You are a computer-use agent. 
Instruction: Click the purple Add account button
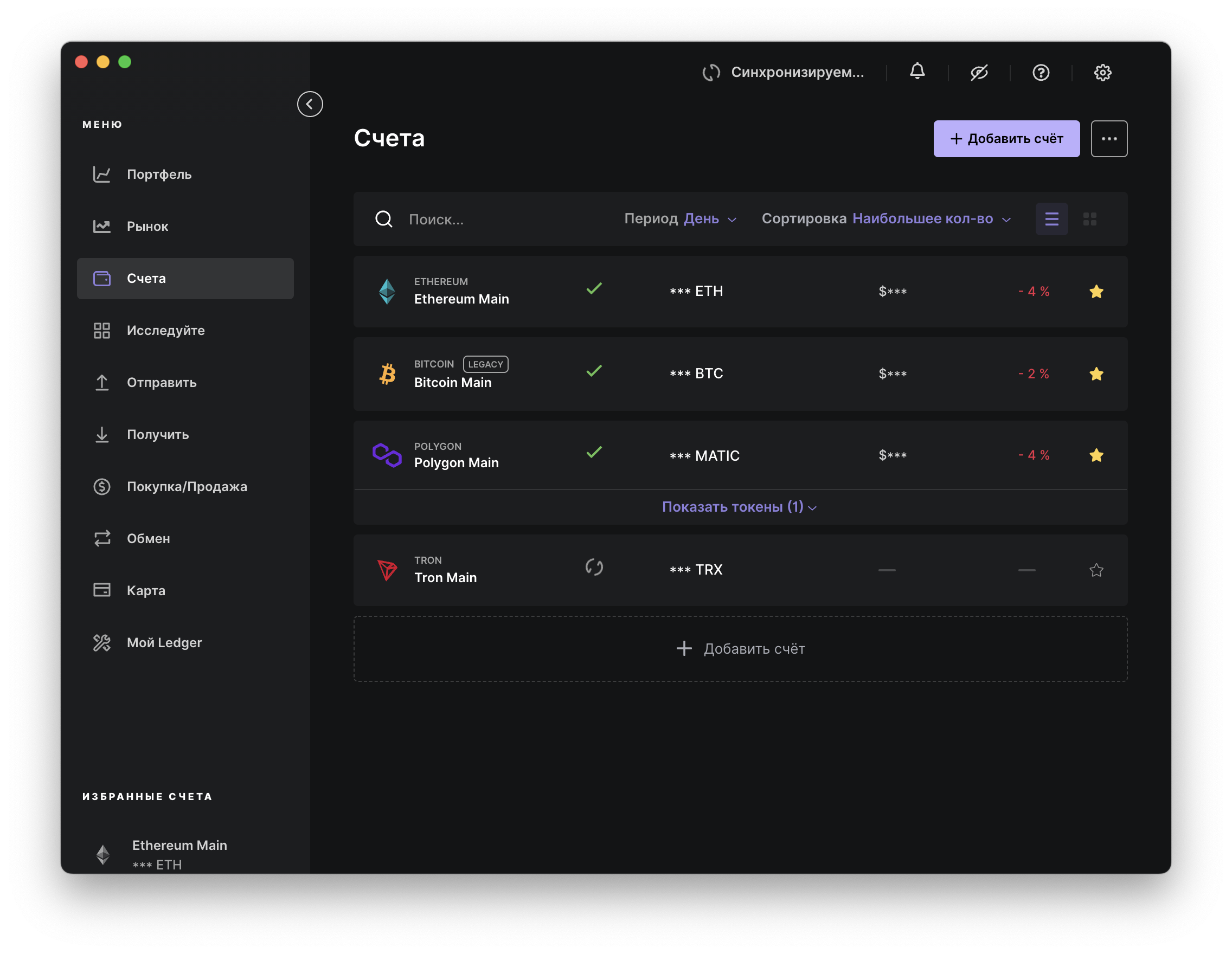1006,138
